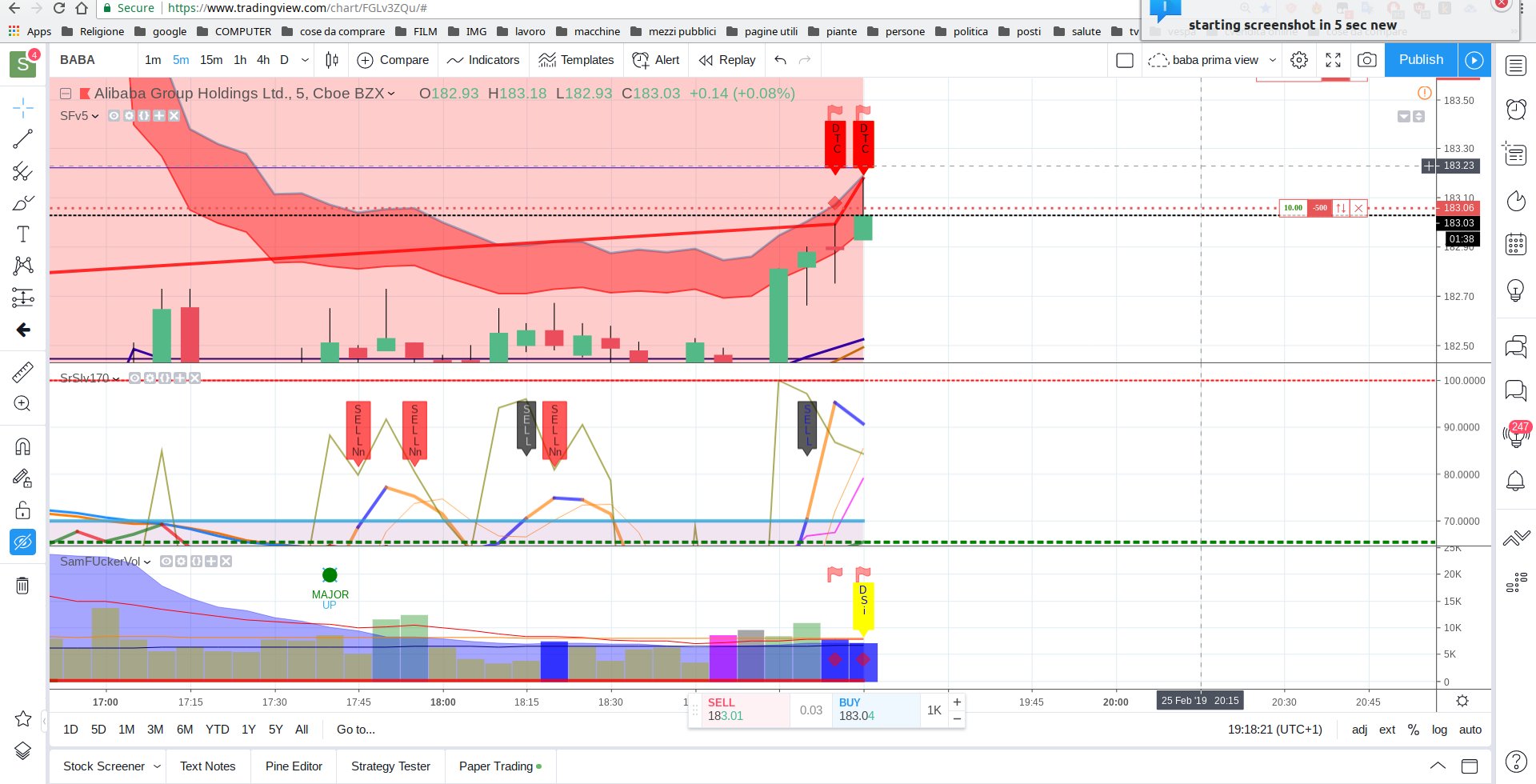Open the Go to... date dialog
The width and height of the screenshot is (1536, 784).
[x=355, y=730]
